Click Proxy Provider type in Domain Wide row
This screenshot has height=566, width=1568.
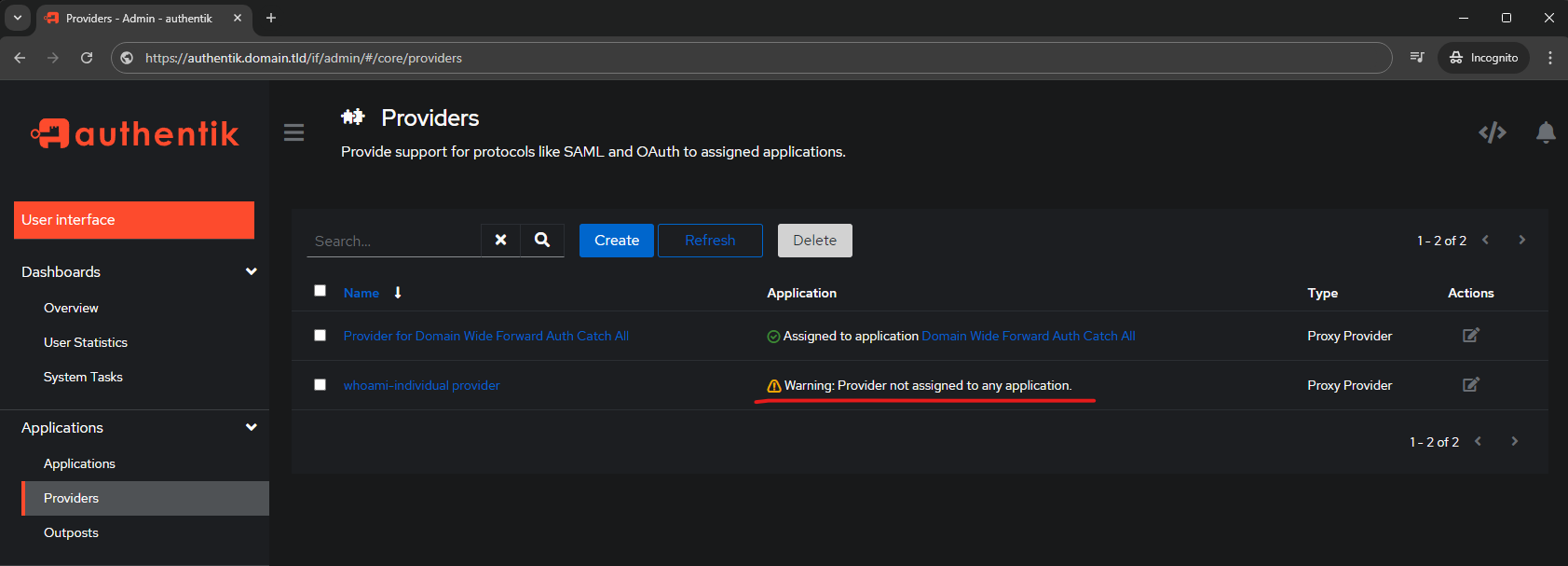click(x=1349, y=336)
